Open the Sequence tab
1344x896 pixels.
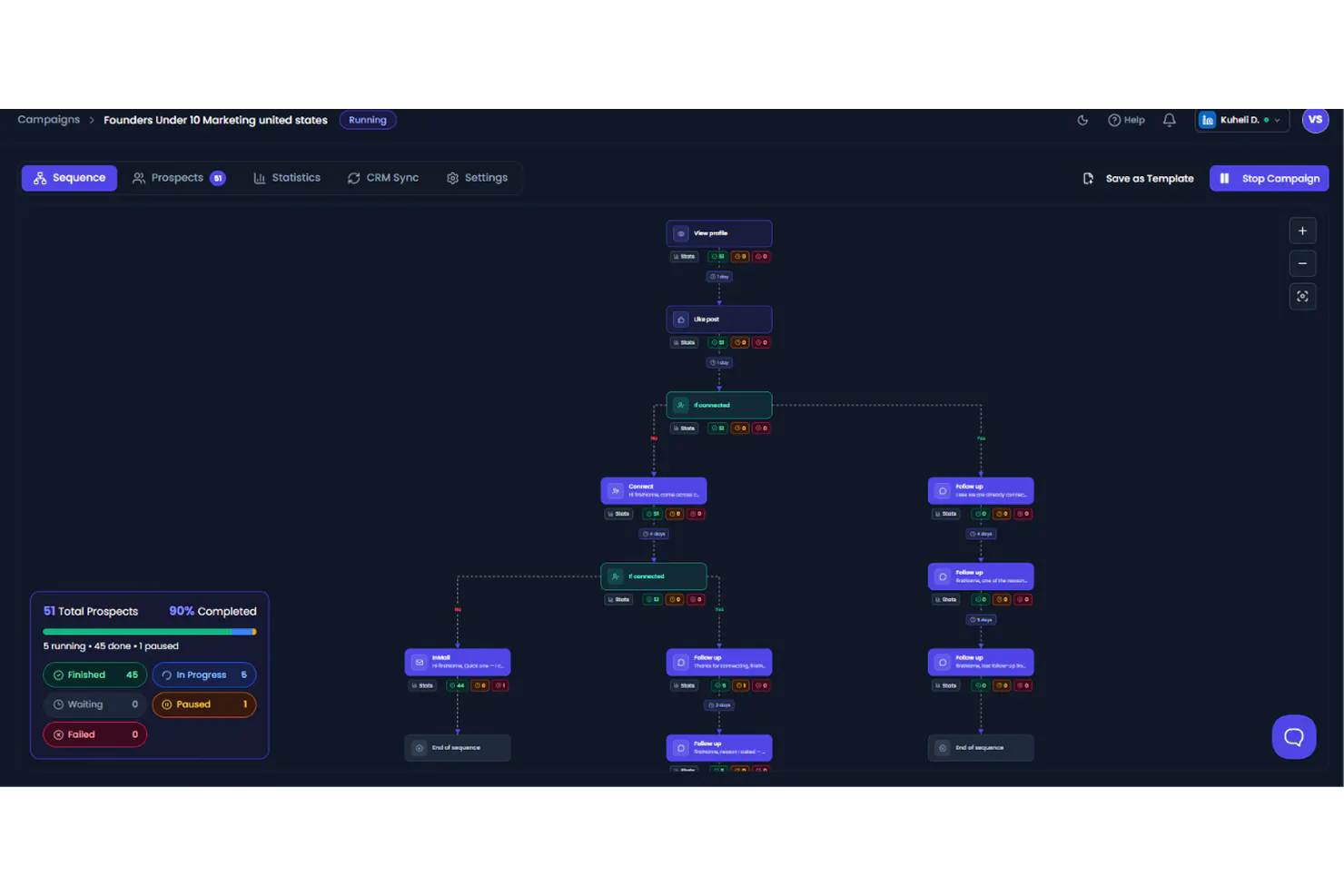click(x=69, y=178)
